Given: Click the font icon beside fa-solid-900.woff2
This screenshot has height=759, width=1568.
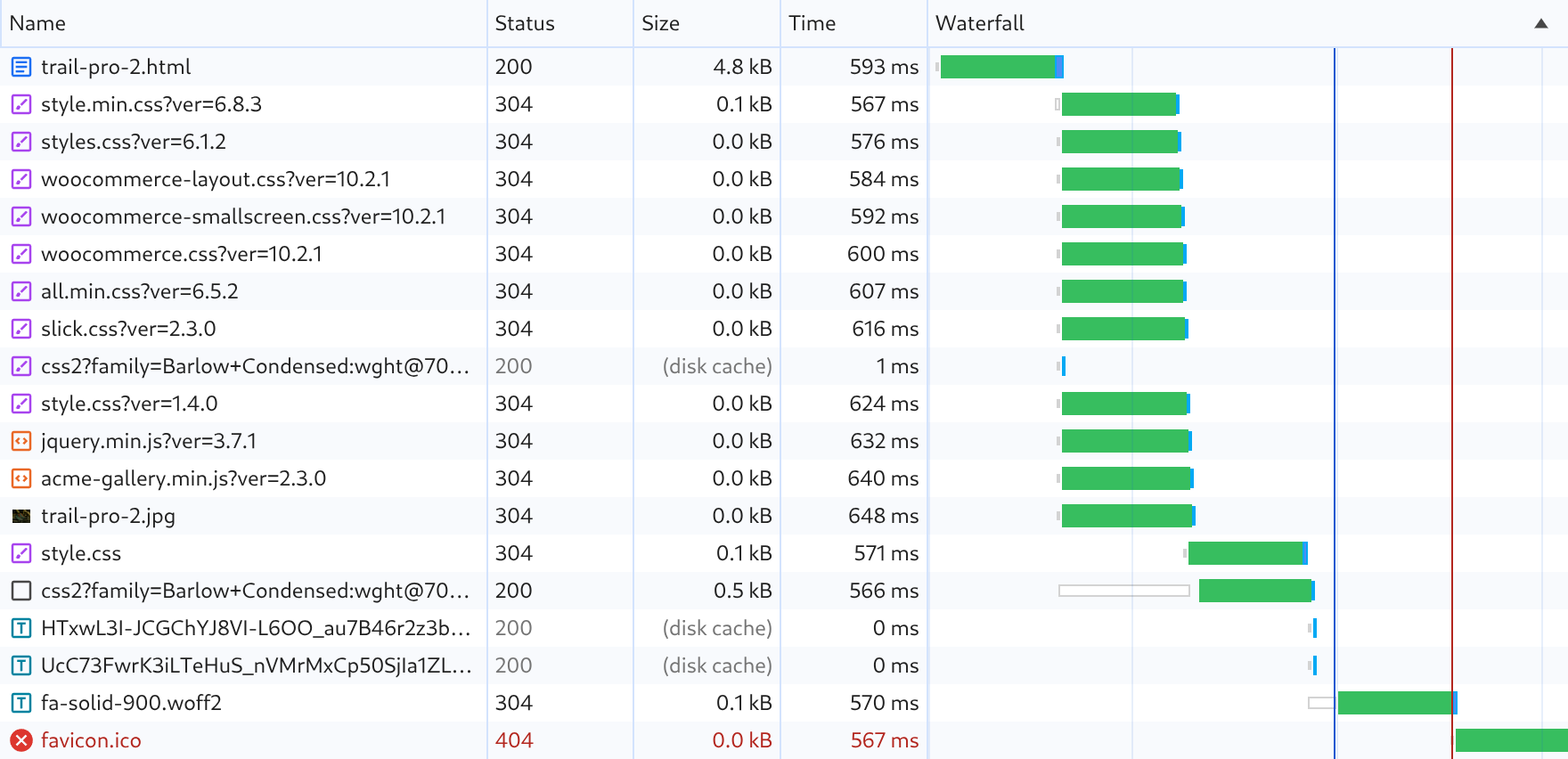Looking at the screenshot, I should (x=21, y=703).
